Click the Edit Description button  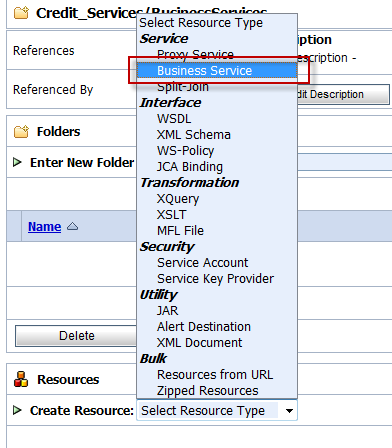pos(343,94)
